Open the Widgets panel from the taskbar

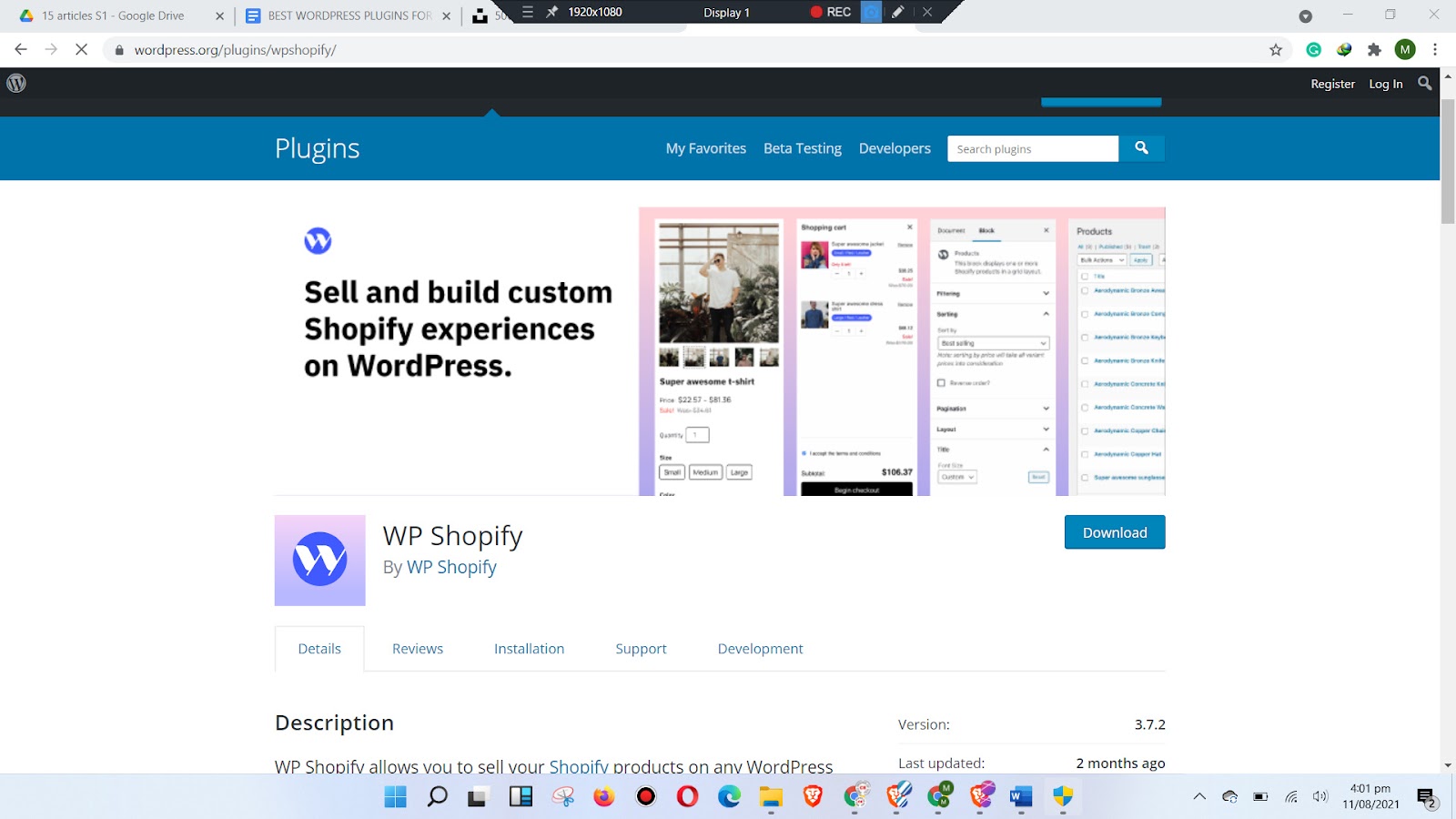pos(521,797)
